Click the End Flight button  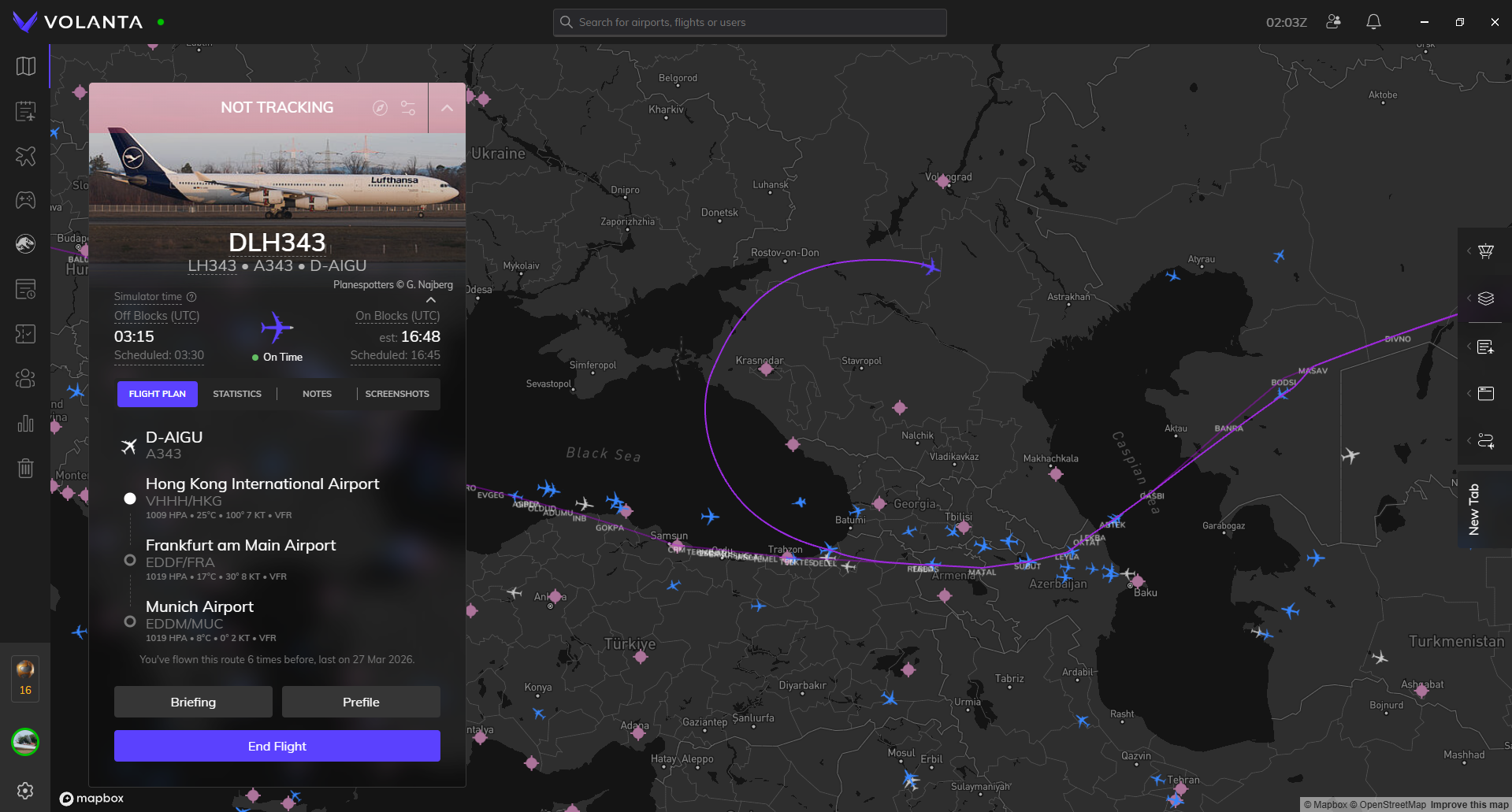coord(277,746)
